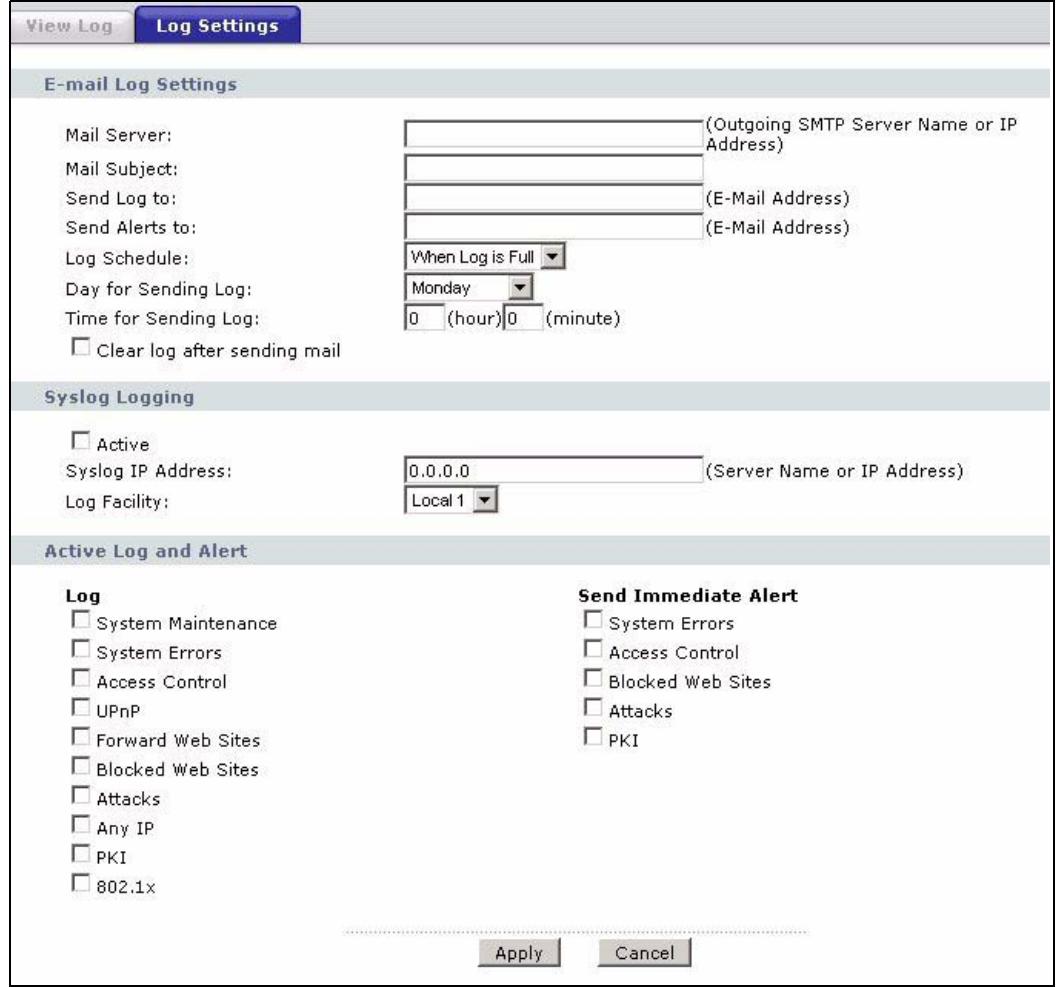Check Forward Web Sites log option
The height and width of the screenshot is (987, 1059).
coord(80,736)
